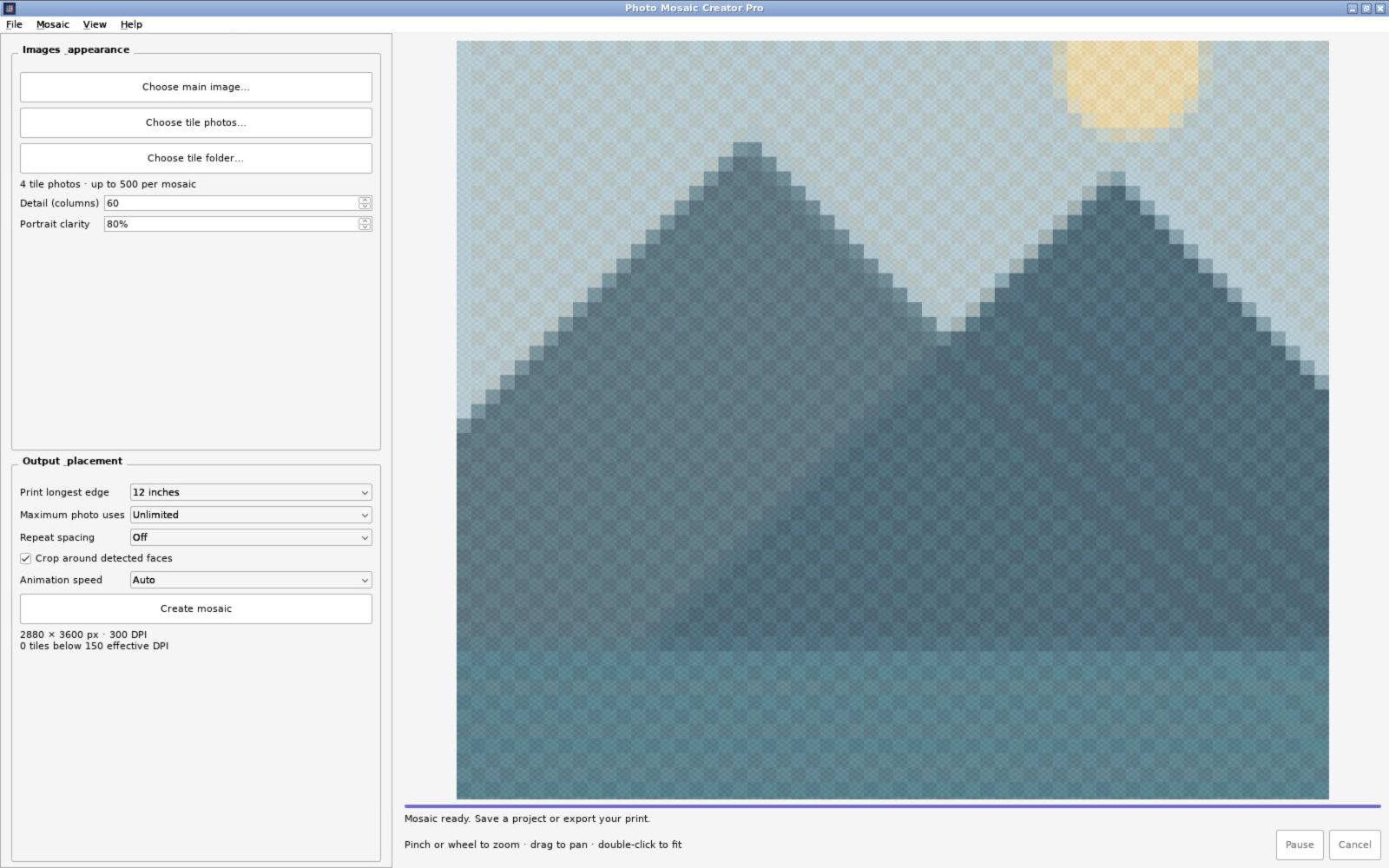Click the Cancel button
The image size is (1389, 868).
(x=1354, y=845)
